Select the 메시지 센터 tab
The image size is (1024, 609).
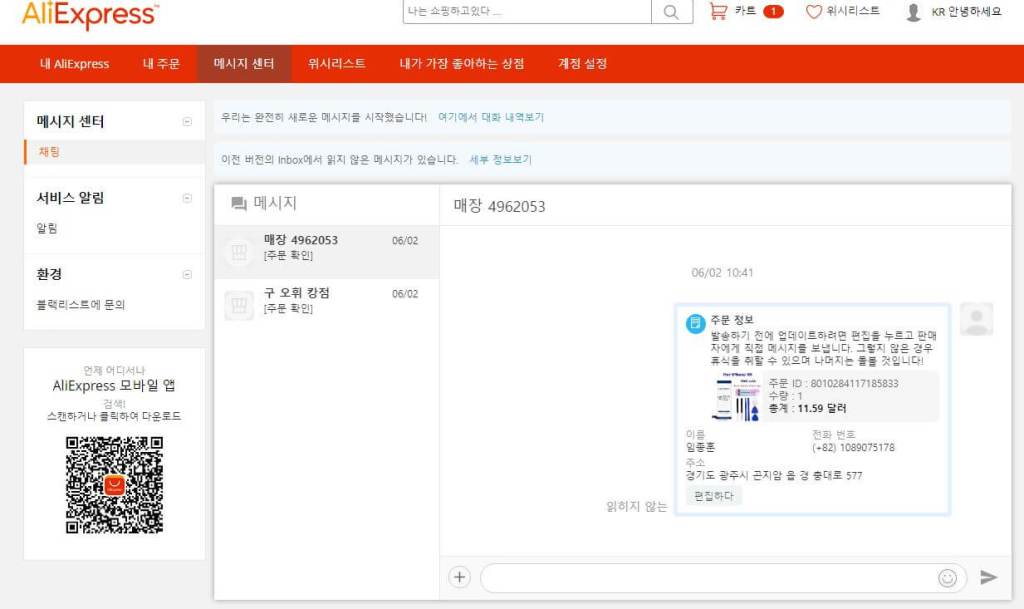click(244, 64)
